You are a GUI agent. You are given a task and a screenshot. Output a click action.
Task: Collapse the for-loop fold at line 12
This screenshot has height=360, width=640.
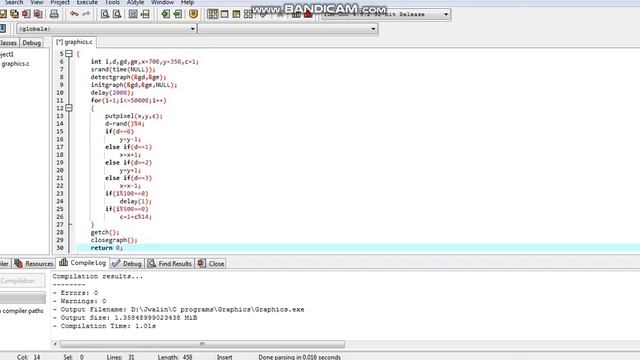(x=69, y=108)
